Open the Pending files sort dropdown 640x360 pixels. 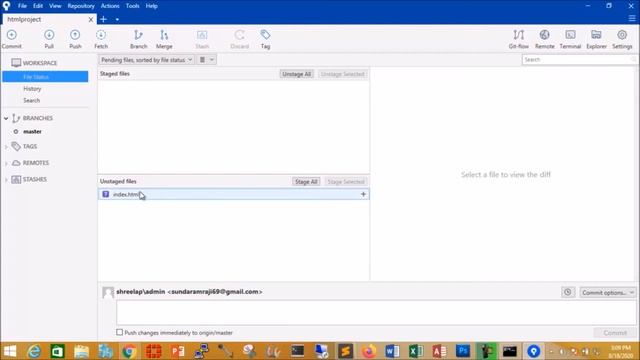[146, 60]
